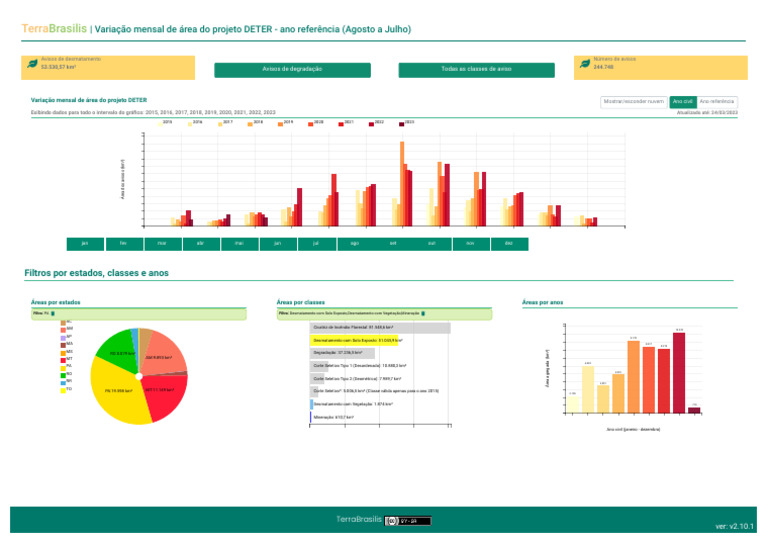Image resolution: width=768 pixels, height=543 pixels.
Task: Click the leaf icon in Número de avisos card
Action: point(585,64)
